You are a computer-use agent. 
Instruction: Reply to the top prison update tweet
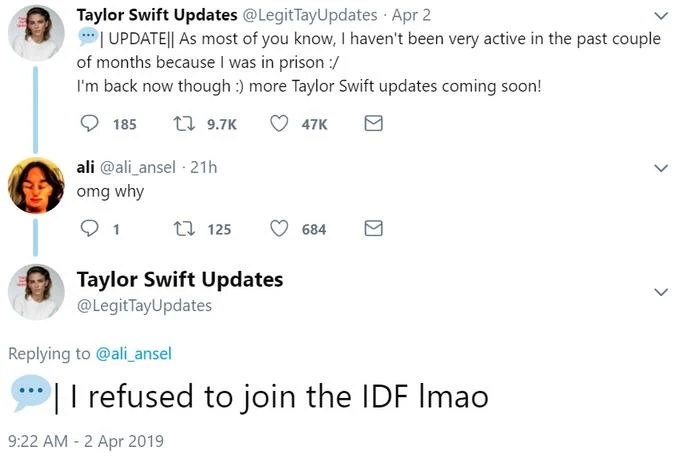coord(89,124)
